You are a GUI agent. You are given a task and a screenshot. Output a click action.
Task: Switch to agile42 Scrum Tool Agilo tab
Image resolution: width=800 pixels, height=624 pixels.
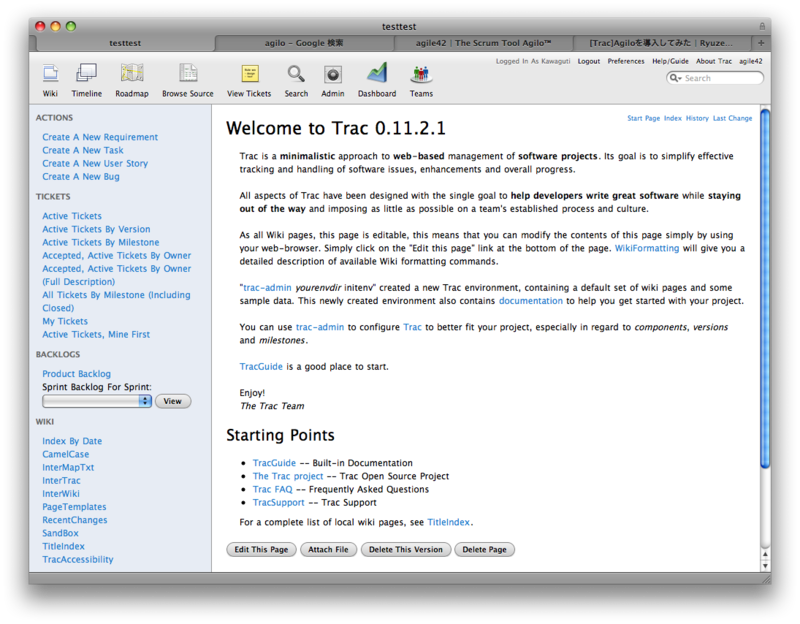483,43
